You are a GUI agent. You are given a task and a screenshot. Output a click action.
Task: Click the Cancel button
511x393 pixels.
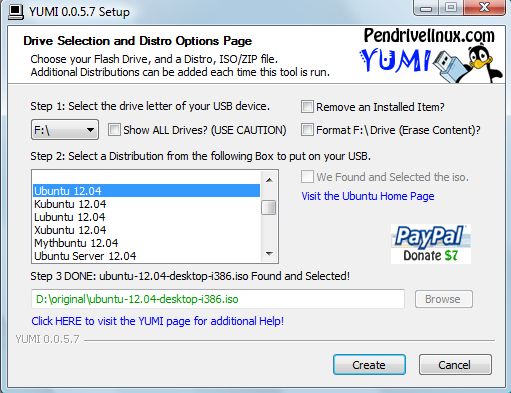point(455,365)
